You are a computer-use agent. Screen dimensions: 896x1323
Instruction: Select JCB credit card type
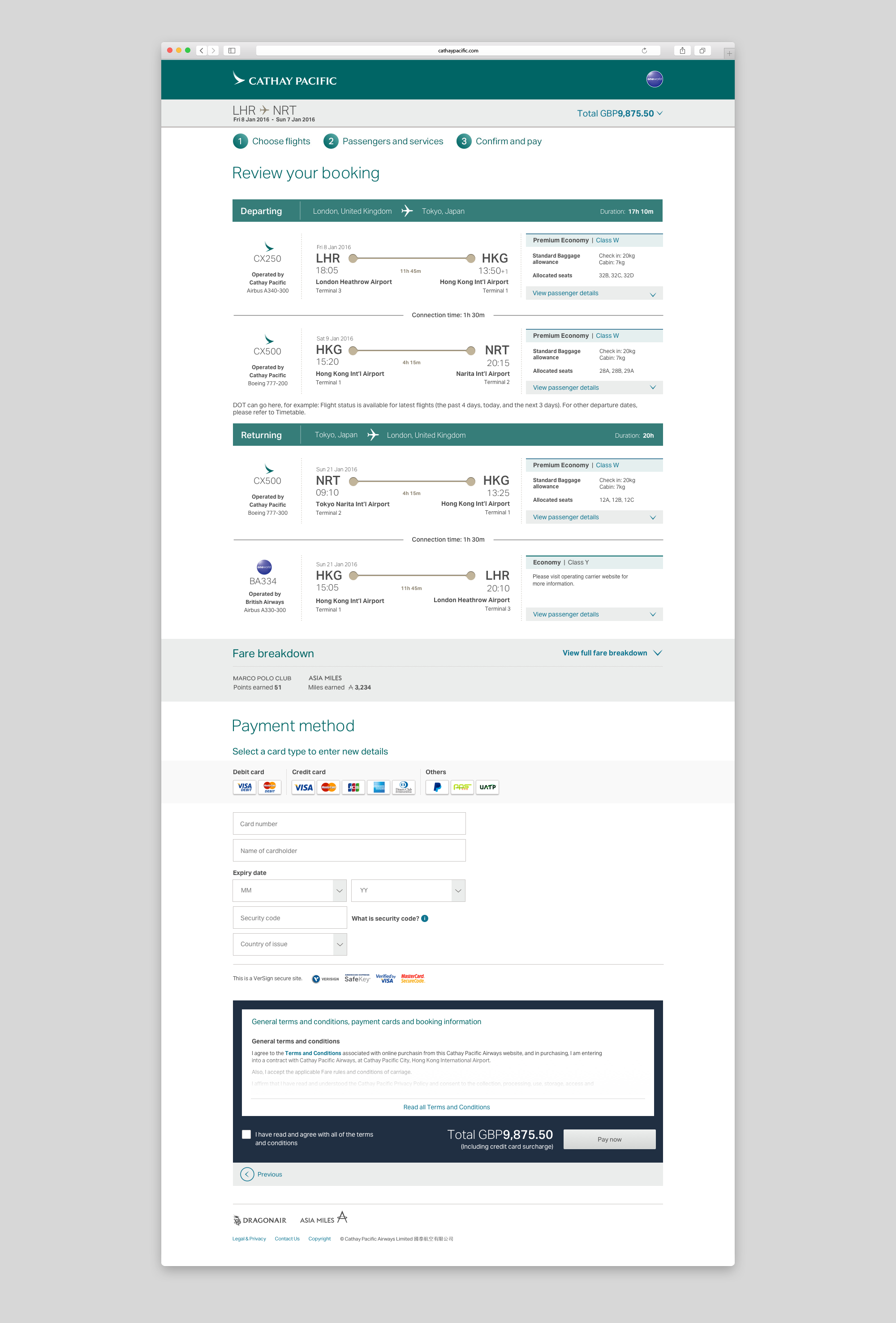click(353, 787)
